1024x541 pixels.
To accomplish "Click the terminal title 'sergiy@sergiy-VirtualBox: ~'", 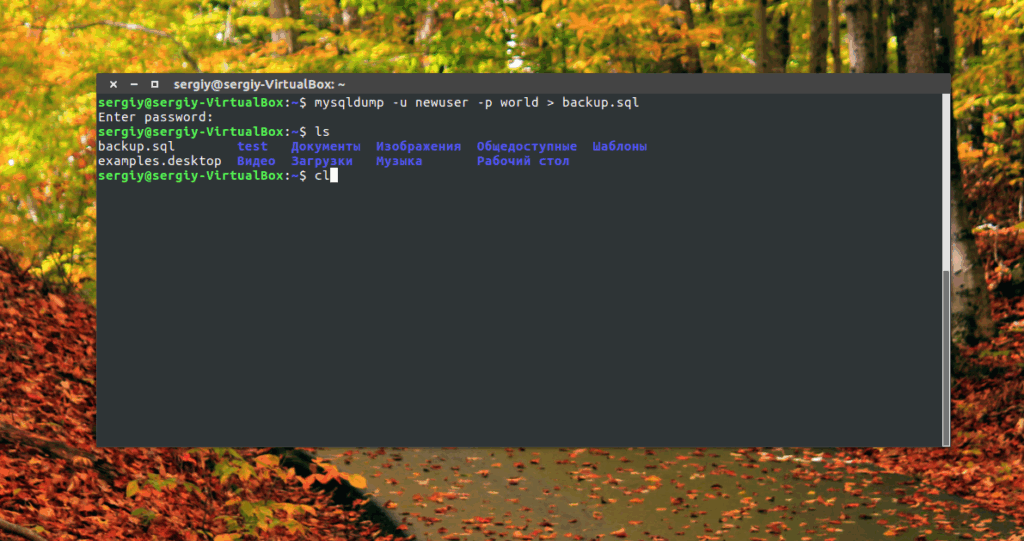I will (259, 84).
